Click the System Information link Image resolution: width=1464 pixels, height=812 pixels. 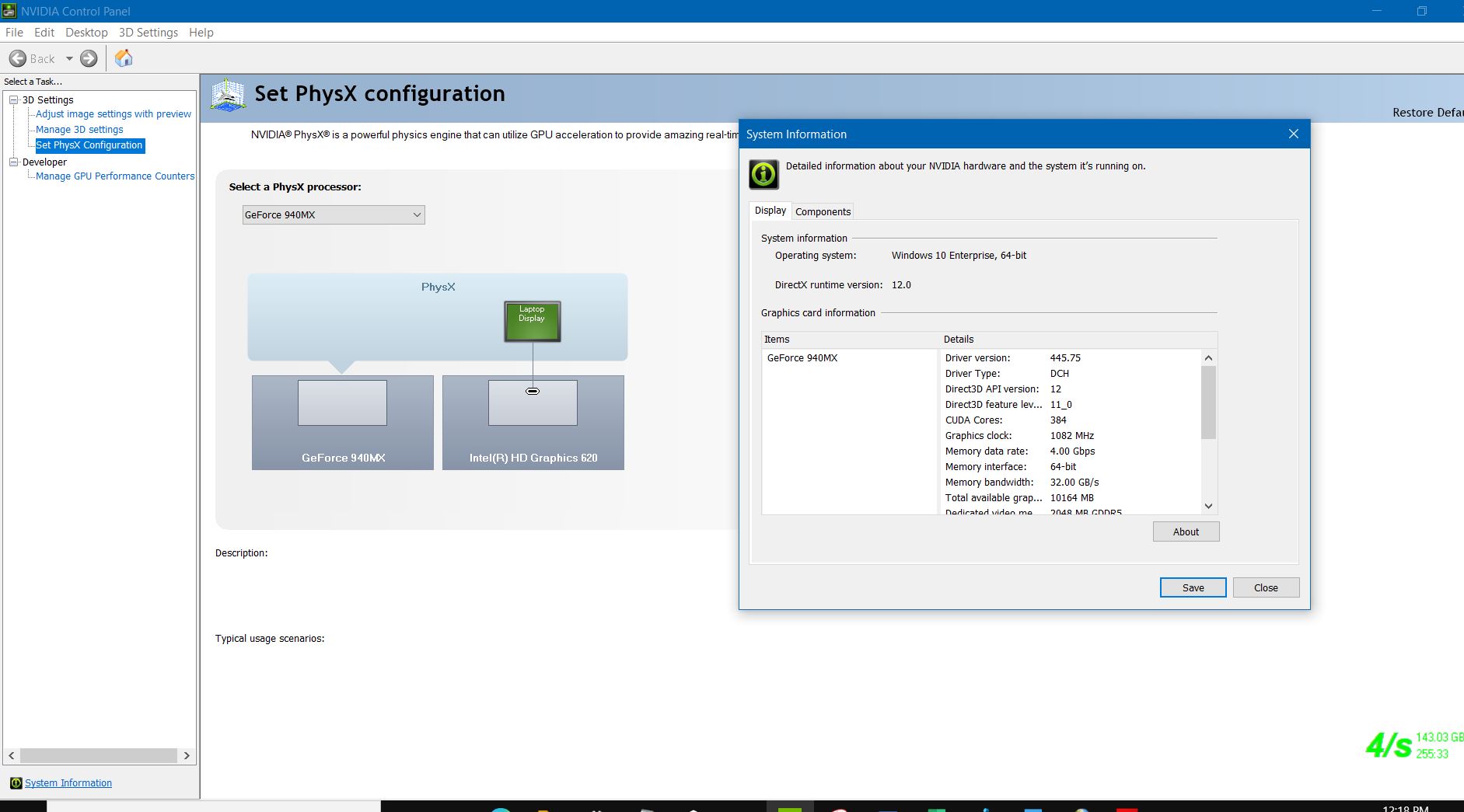pos(68,783)
